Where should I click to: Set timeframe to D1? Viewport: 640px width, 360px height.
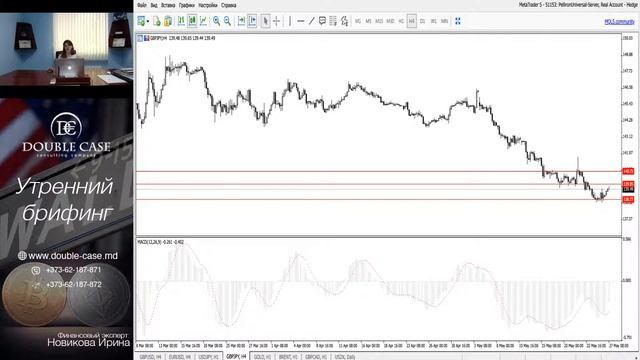[422, 21]
